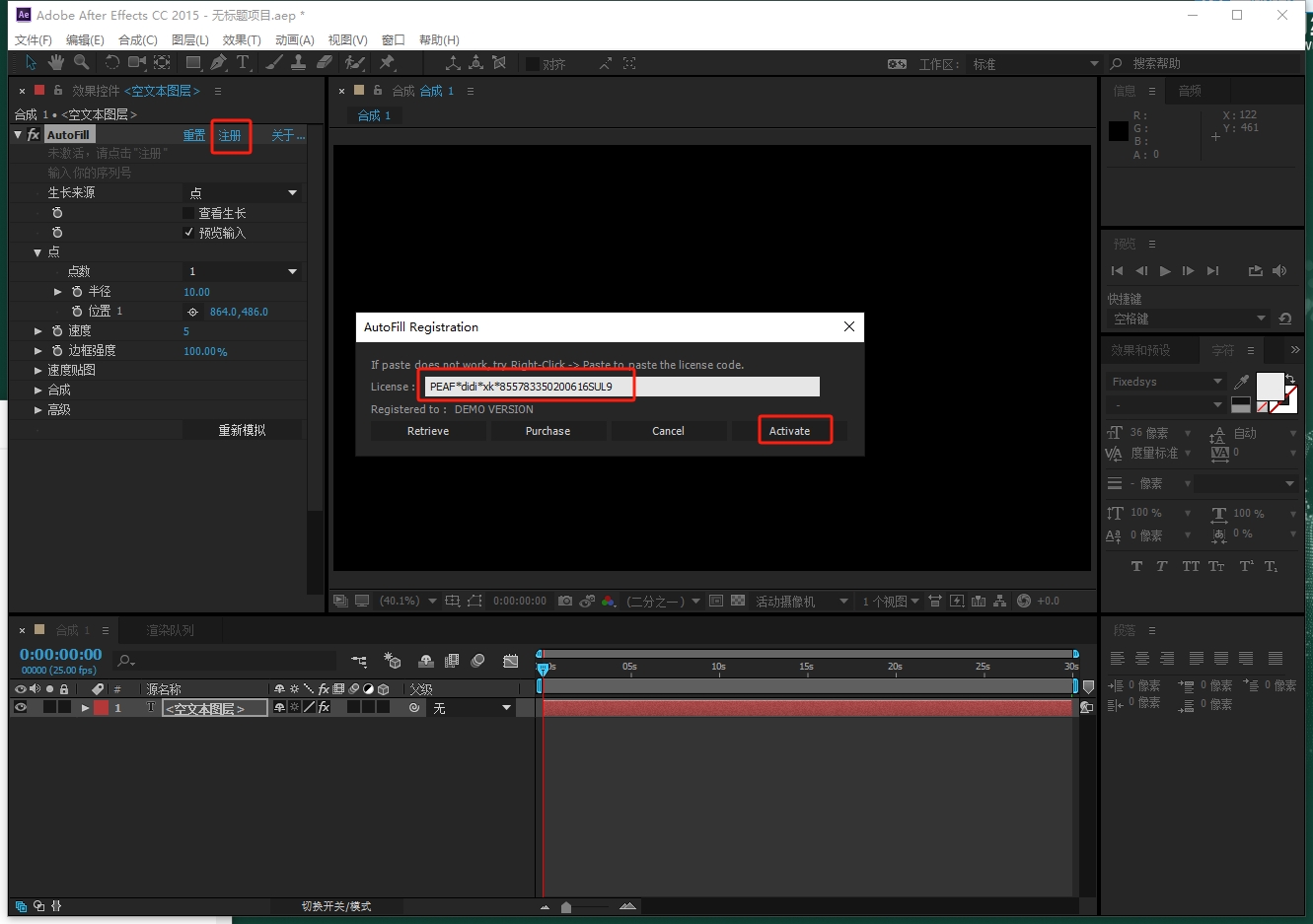Select the Puppet Pin tool
1313x924 pixels.
click(387, 63)
